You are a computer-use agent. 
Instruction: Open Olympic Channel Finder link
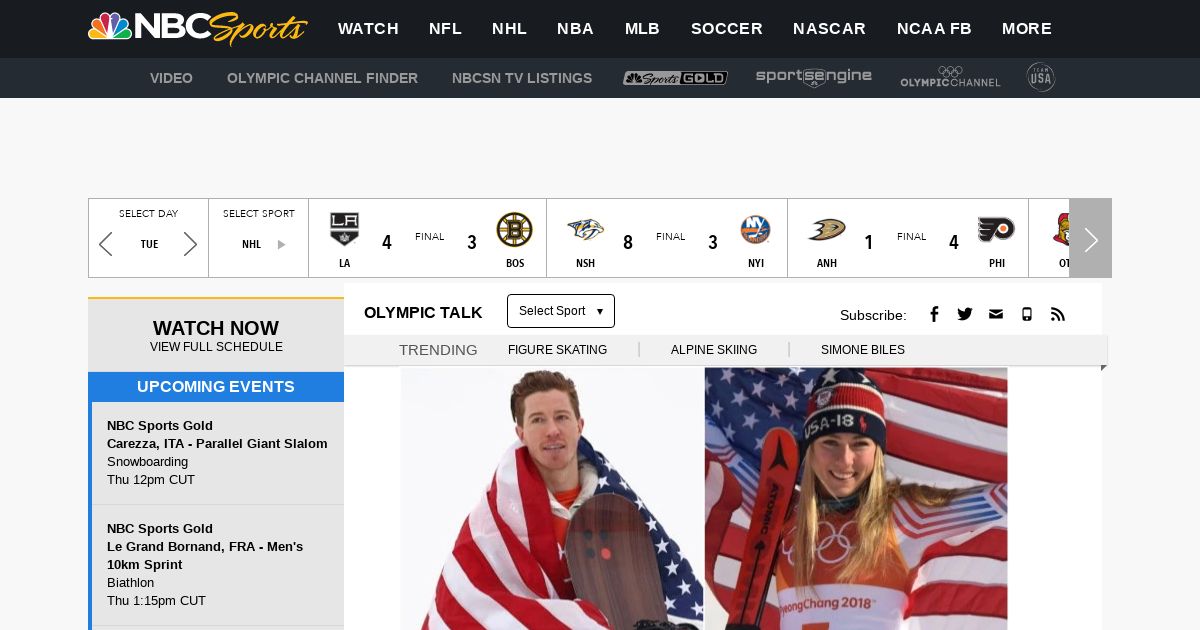pyautogui.click(x=322, y=78)
